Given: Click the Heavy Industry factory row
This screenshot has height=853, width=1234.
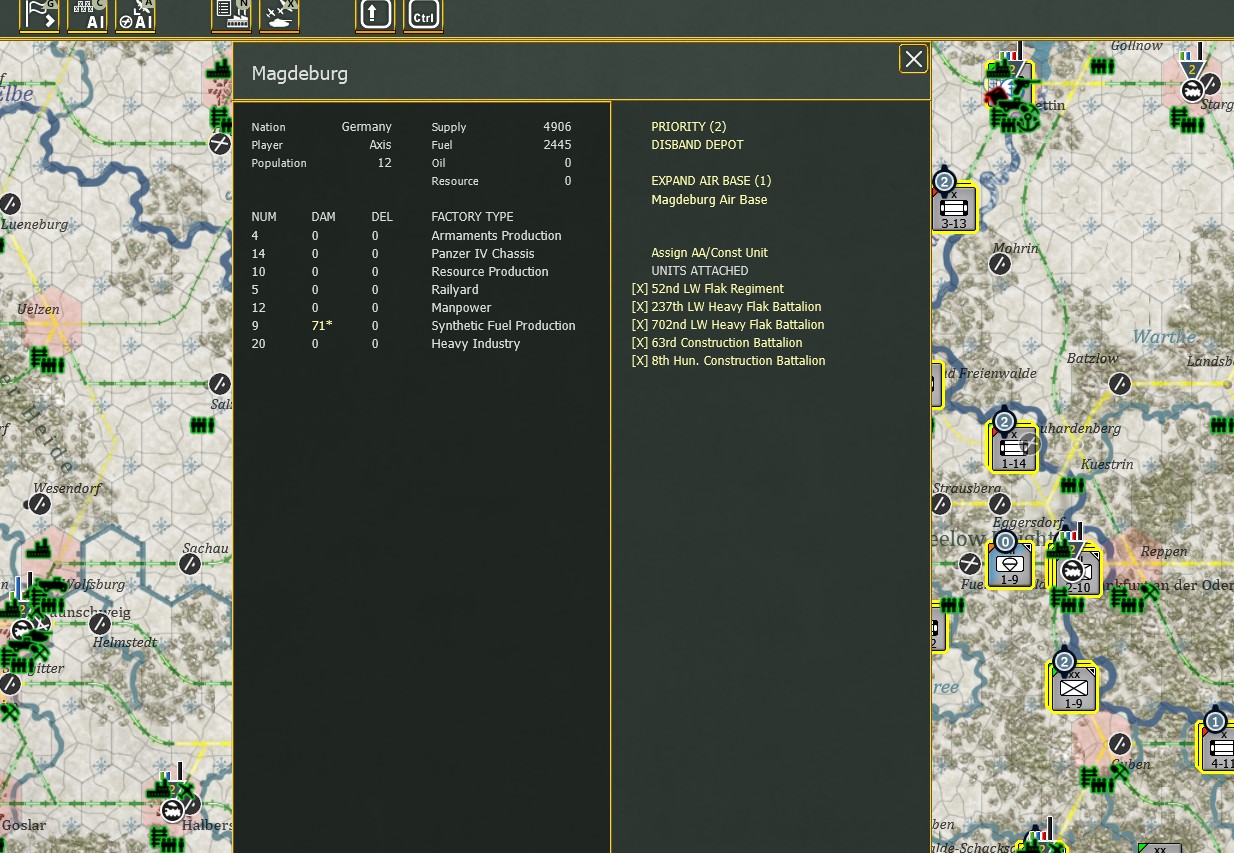Looking at the screenshot, I should [386, 344].
